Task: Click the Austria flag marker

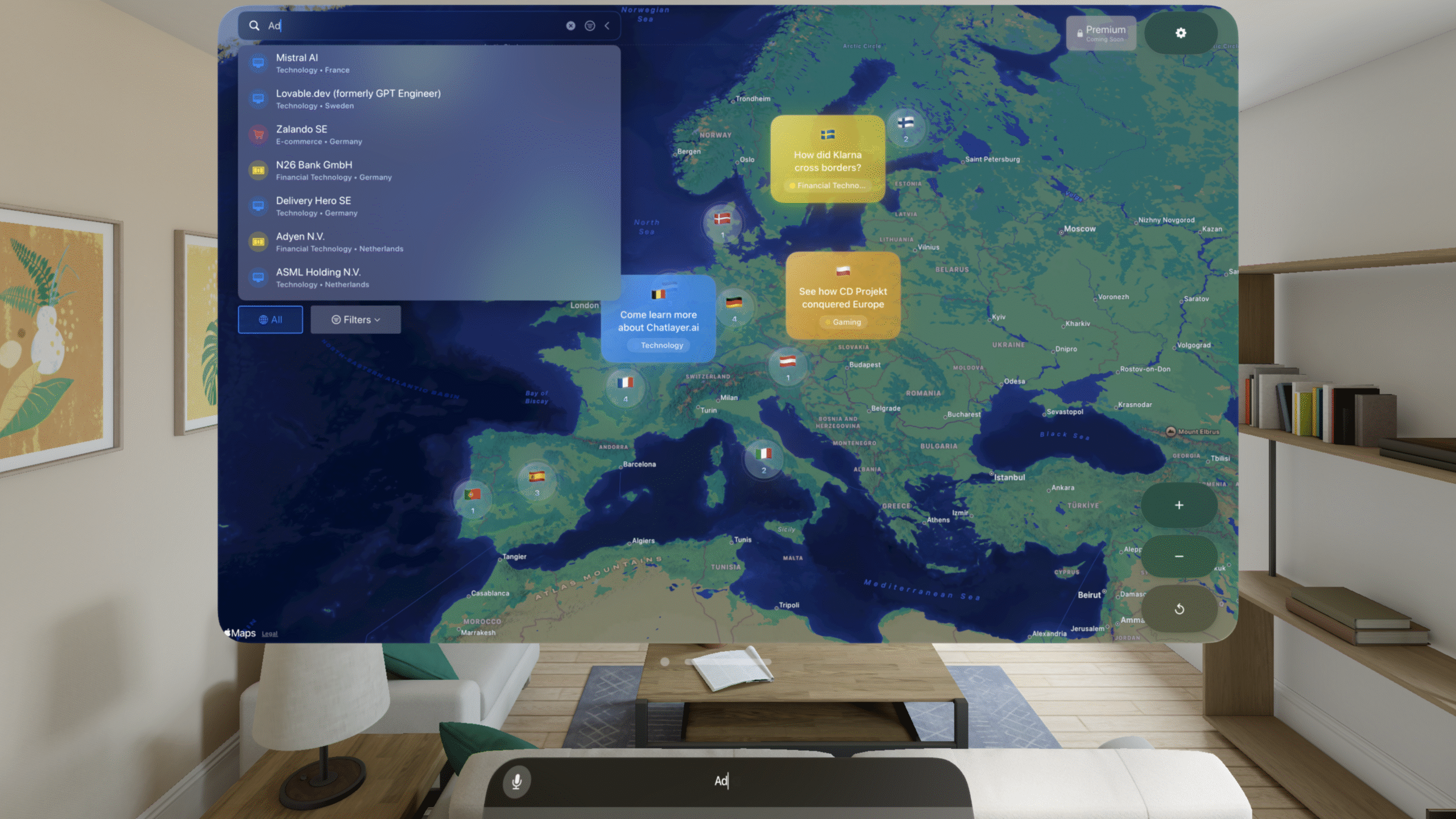Action: (788, 366)
